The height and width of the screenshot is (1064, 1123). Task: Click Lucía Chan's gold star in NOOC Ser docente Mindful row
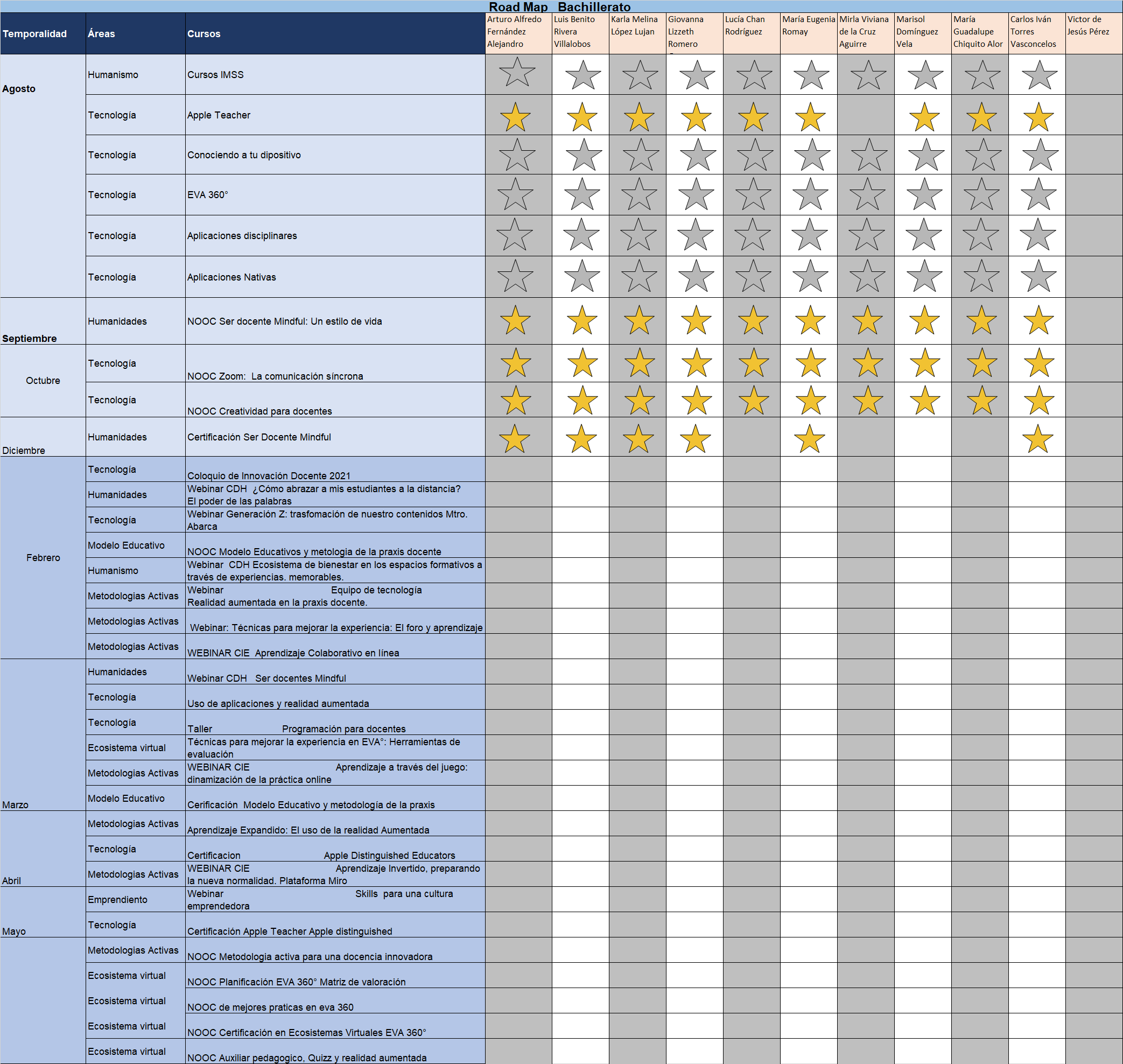(753, 320)
